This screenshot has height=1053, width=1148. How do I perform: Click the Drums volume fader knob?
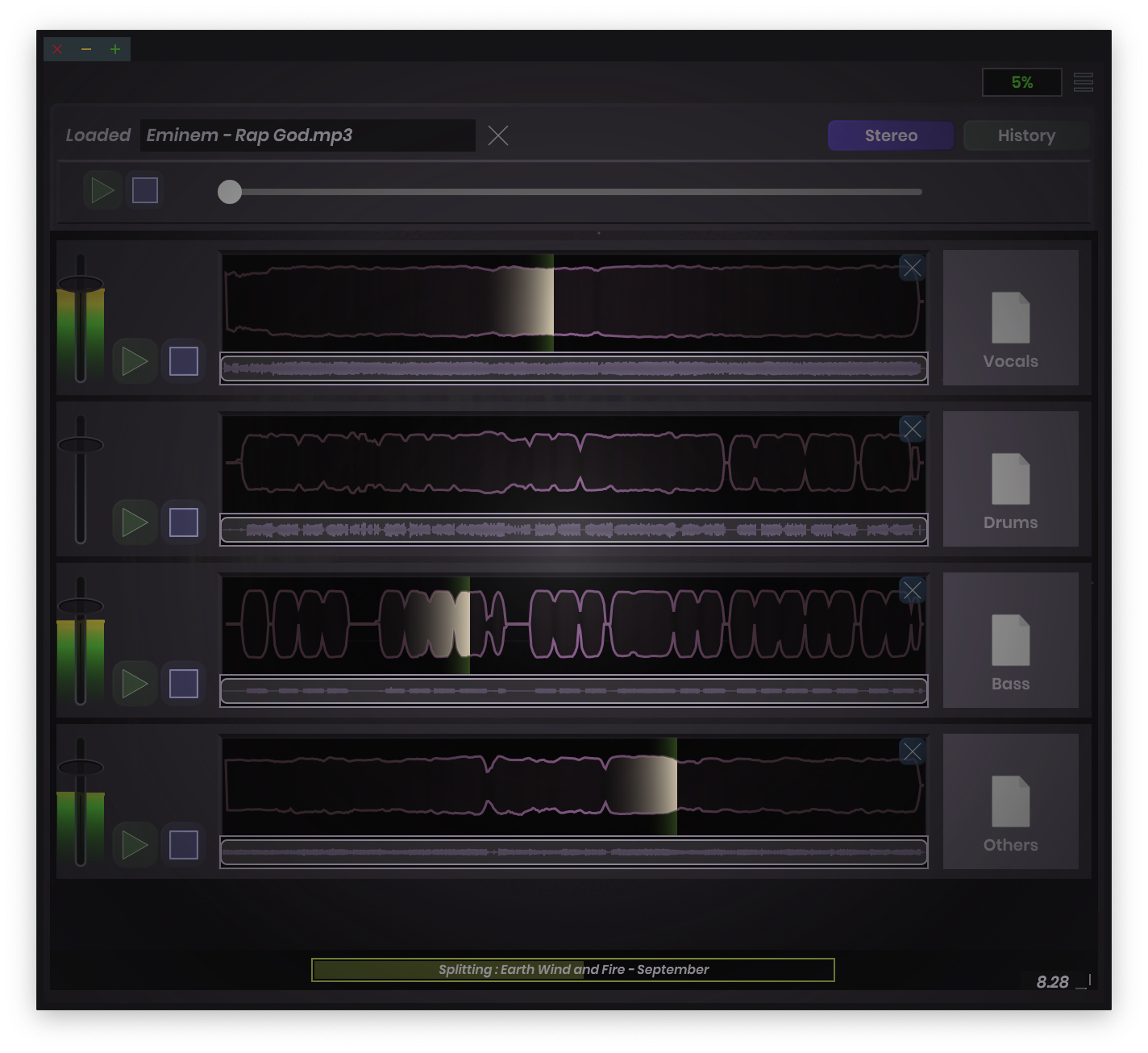click(x=81, y=445)
